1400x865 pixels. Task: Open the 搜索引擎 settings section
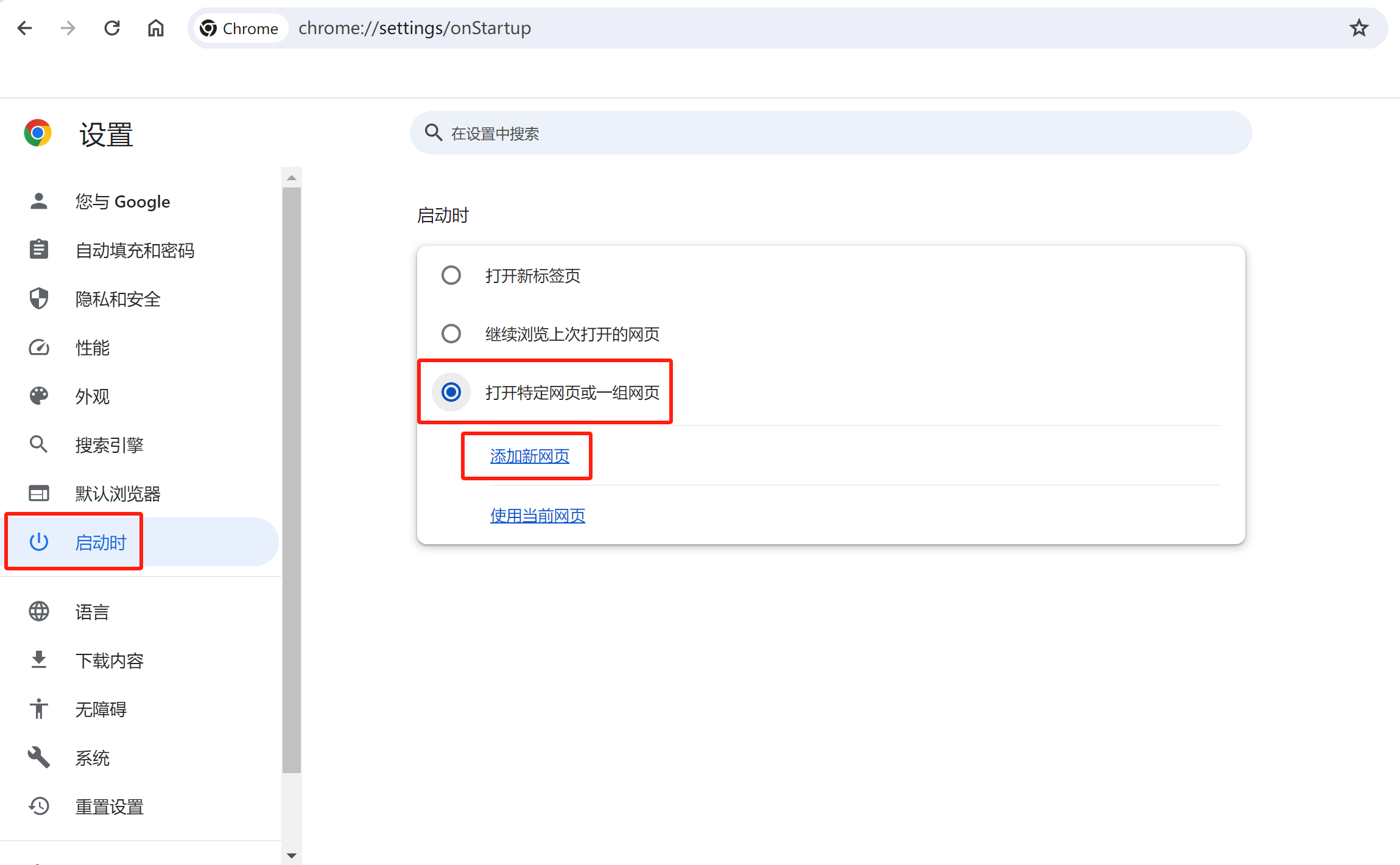point(109,445)
